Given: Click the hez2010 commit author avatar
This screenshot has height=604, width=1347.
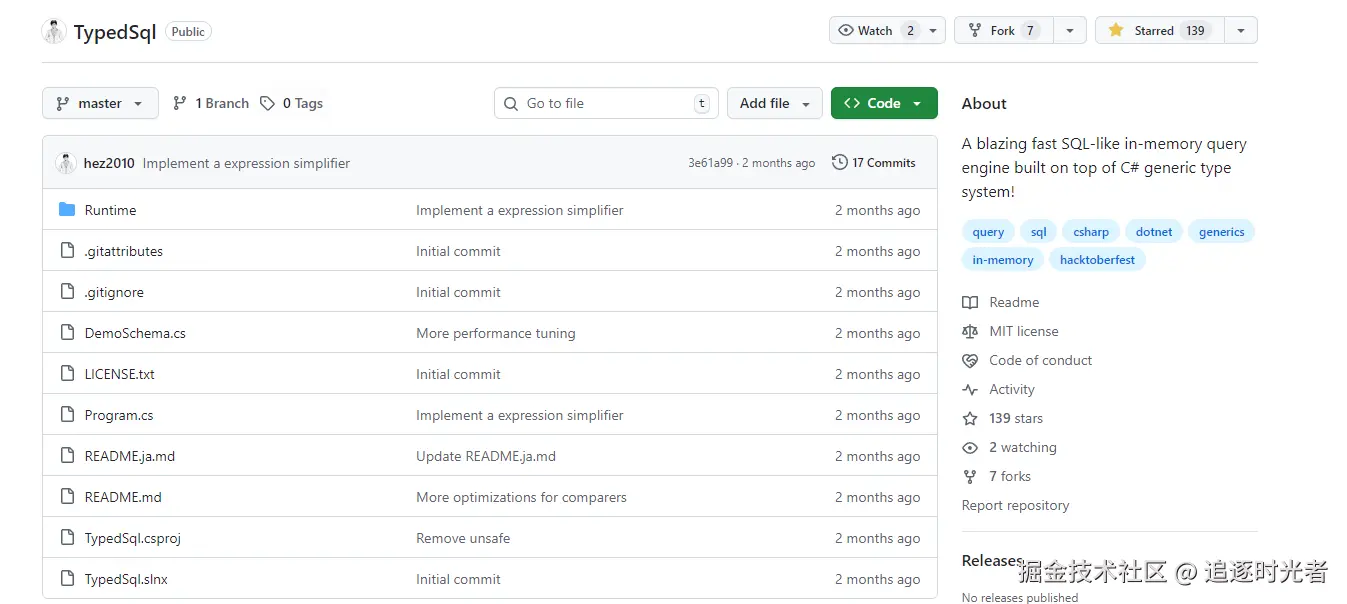Looking at the screenshot, I should (66, 163).
